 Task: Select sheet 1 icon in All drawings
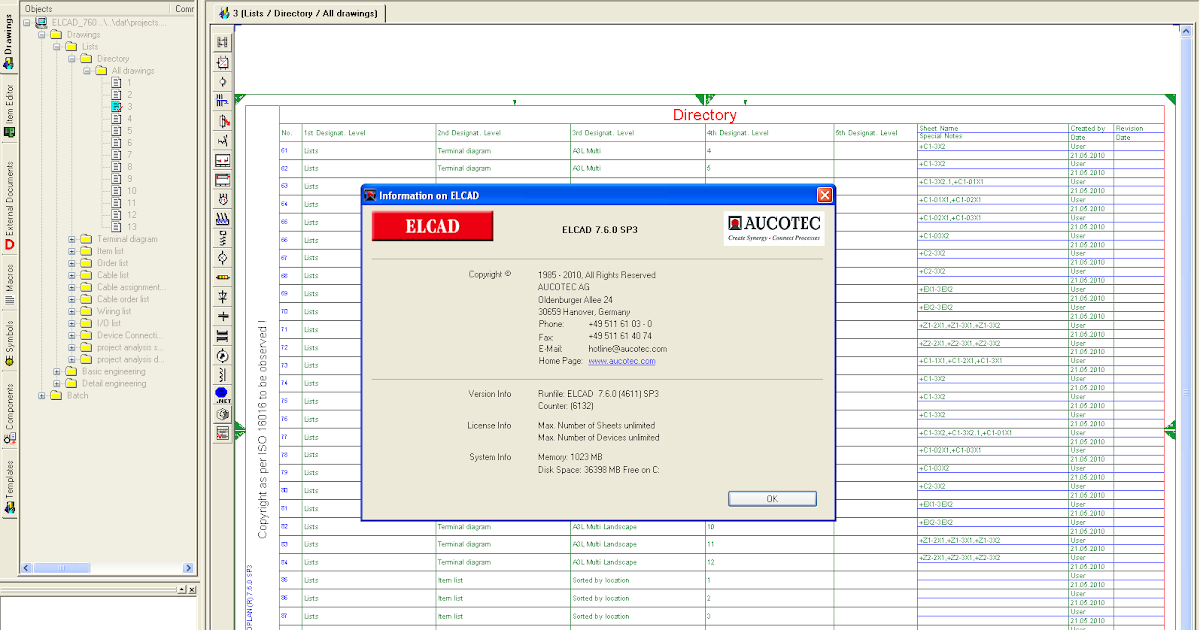click(116, 82)
